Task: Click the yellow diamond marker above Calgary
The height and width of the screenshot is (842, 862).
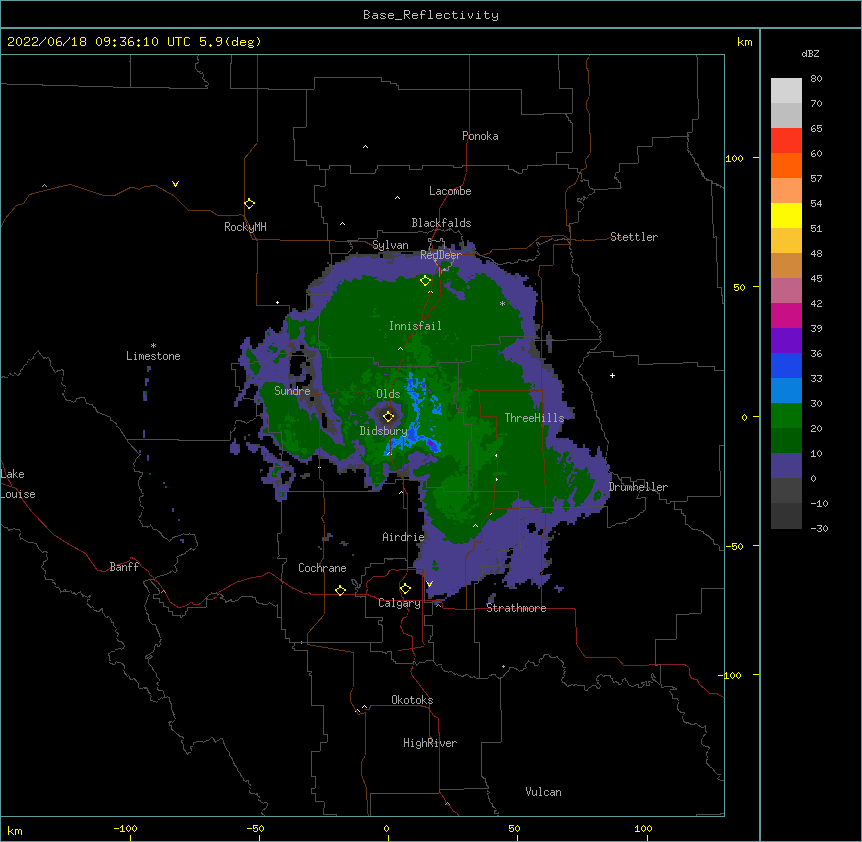Action: click(405, 589)
